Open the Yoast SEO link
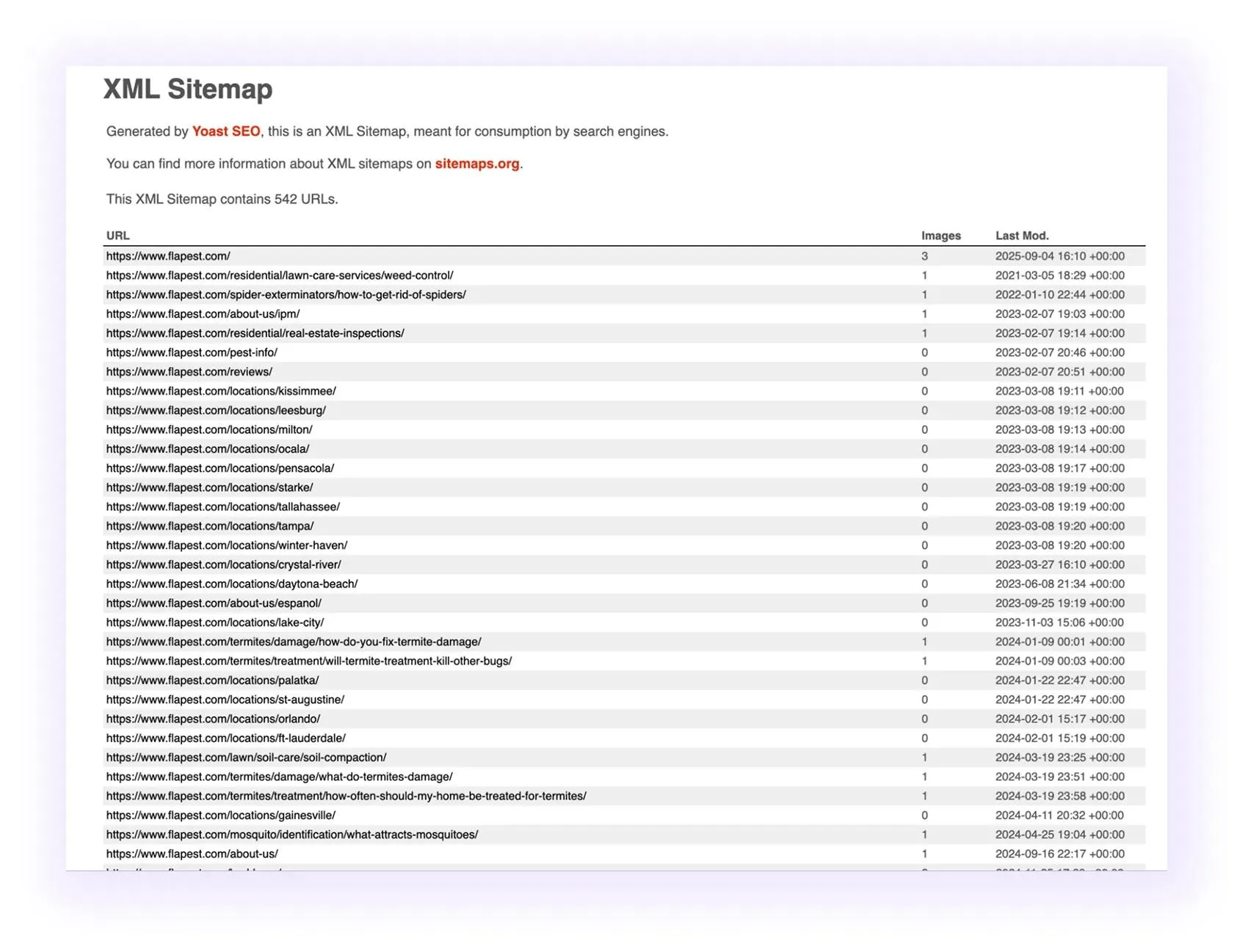This screenshot has height=952, width=1248. tap(225, 131)
